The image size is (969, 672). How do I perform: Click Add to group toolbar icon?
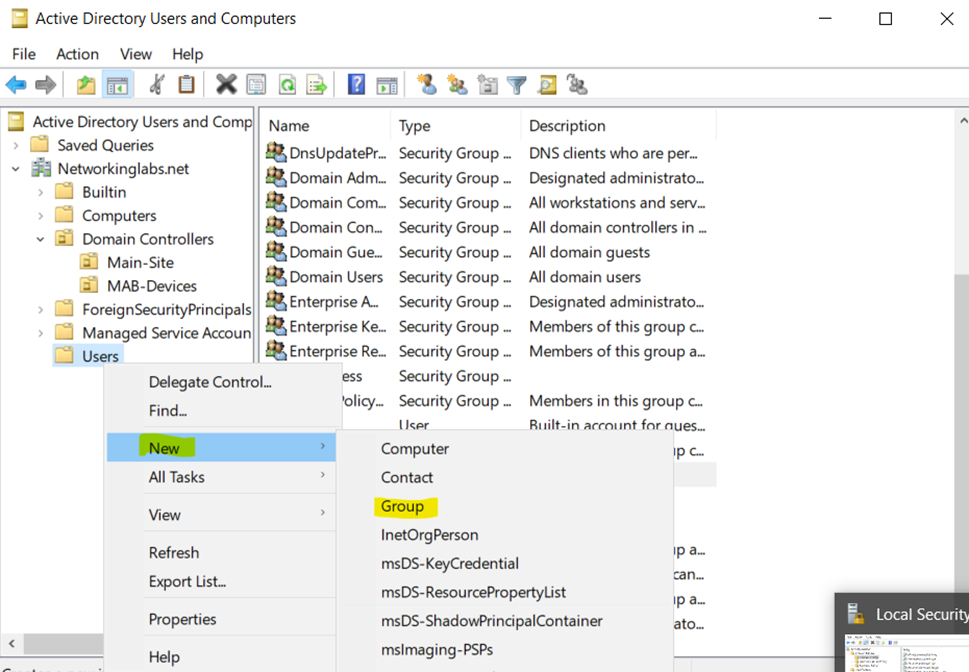(x=577, y=85)
